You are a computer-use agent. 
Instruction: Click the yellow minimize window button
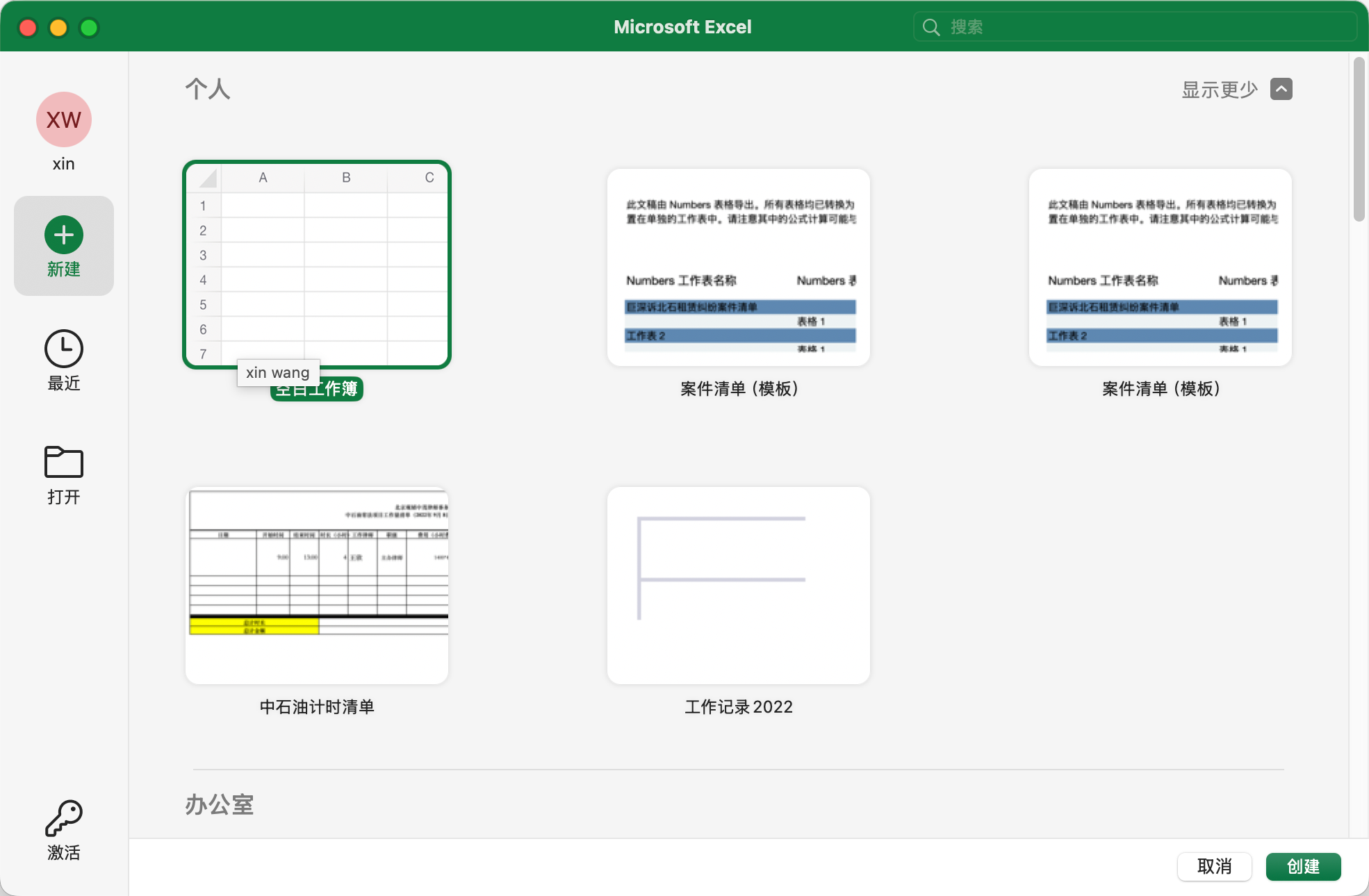[x=58, y=27]
